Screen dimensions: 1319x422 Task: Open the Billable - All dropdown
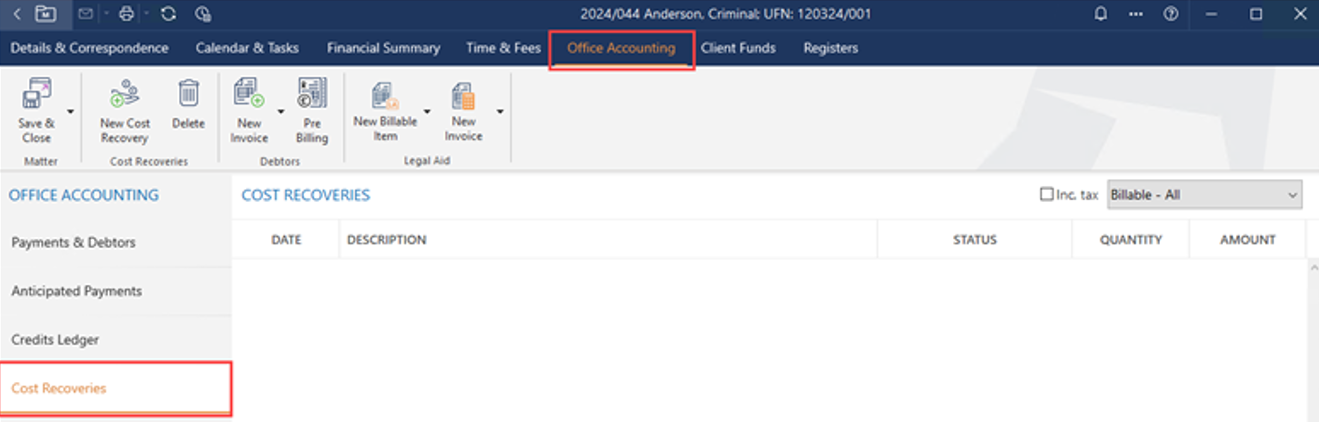[x=1204, y=195]
